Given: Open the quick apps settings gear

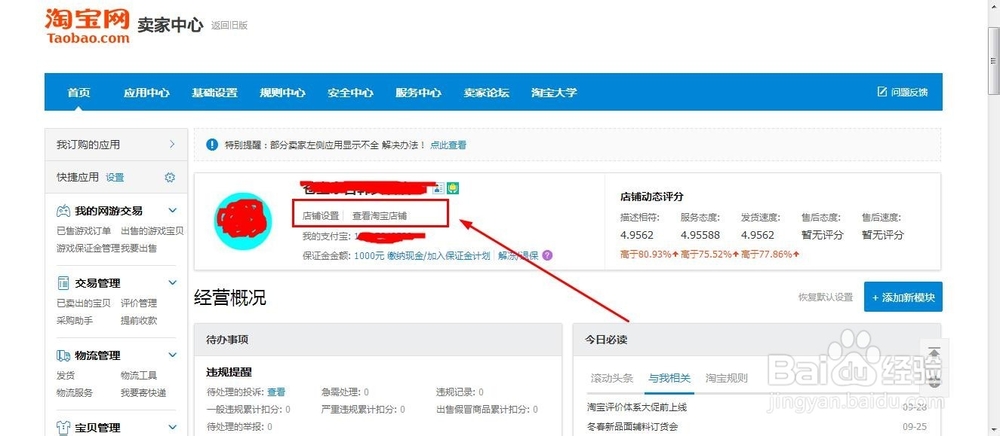Looking at the screenshot, I should click(170, 178).
